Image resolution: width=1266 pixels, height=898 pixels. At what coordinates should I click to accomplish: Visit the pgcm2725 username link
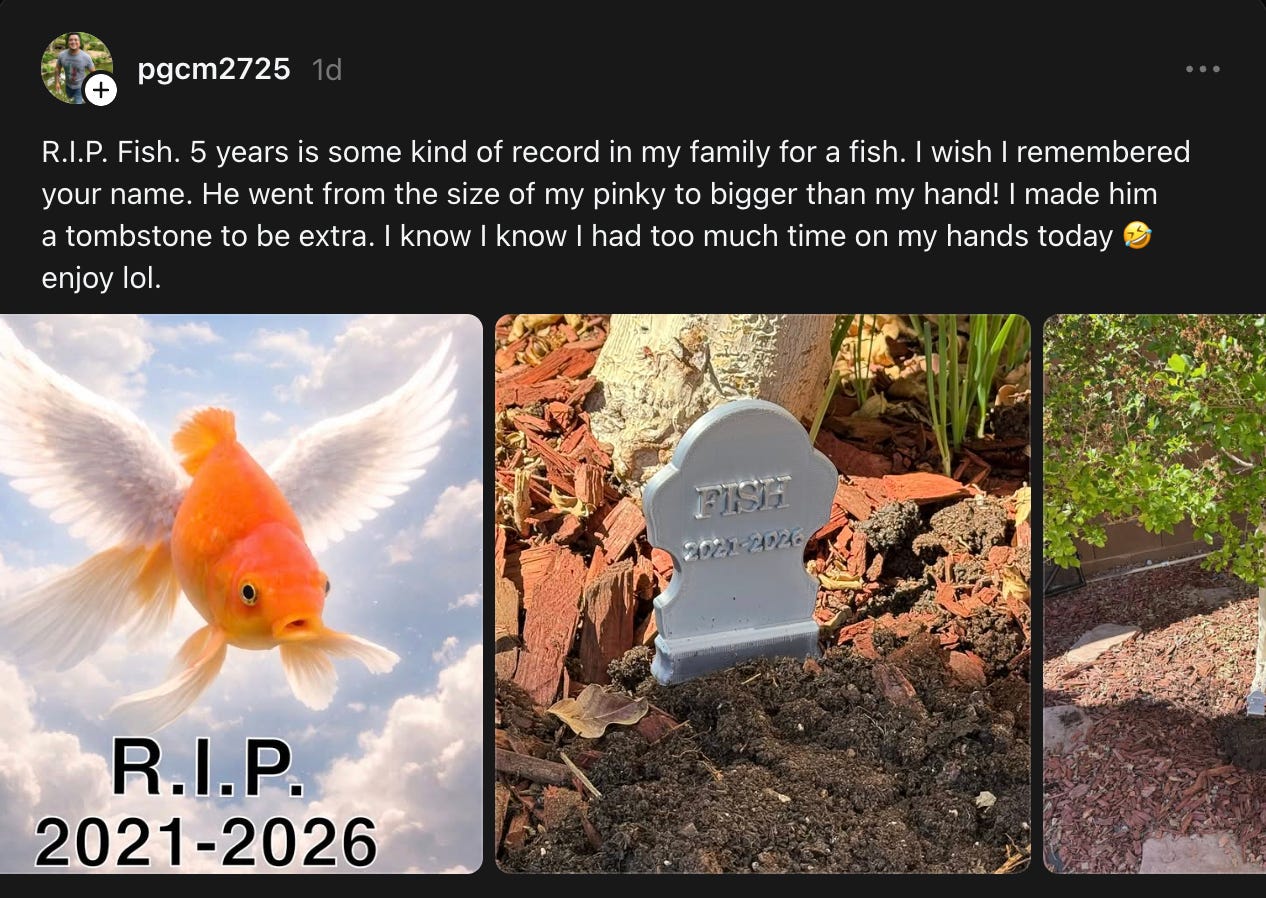click(x=214, y=69)
